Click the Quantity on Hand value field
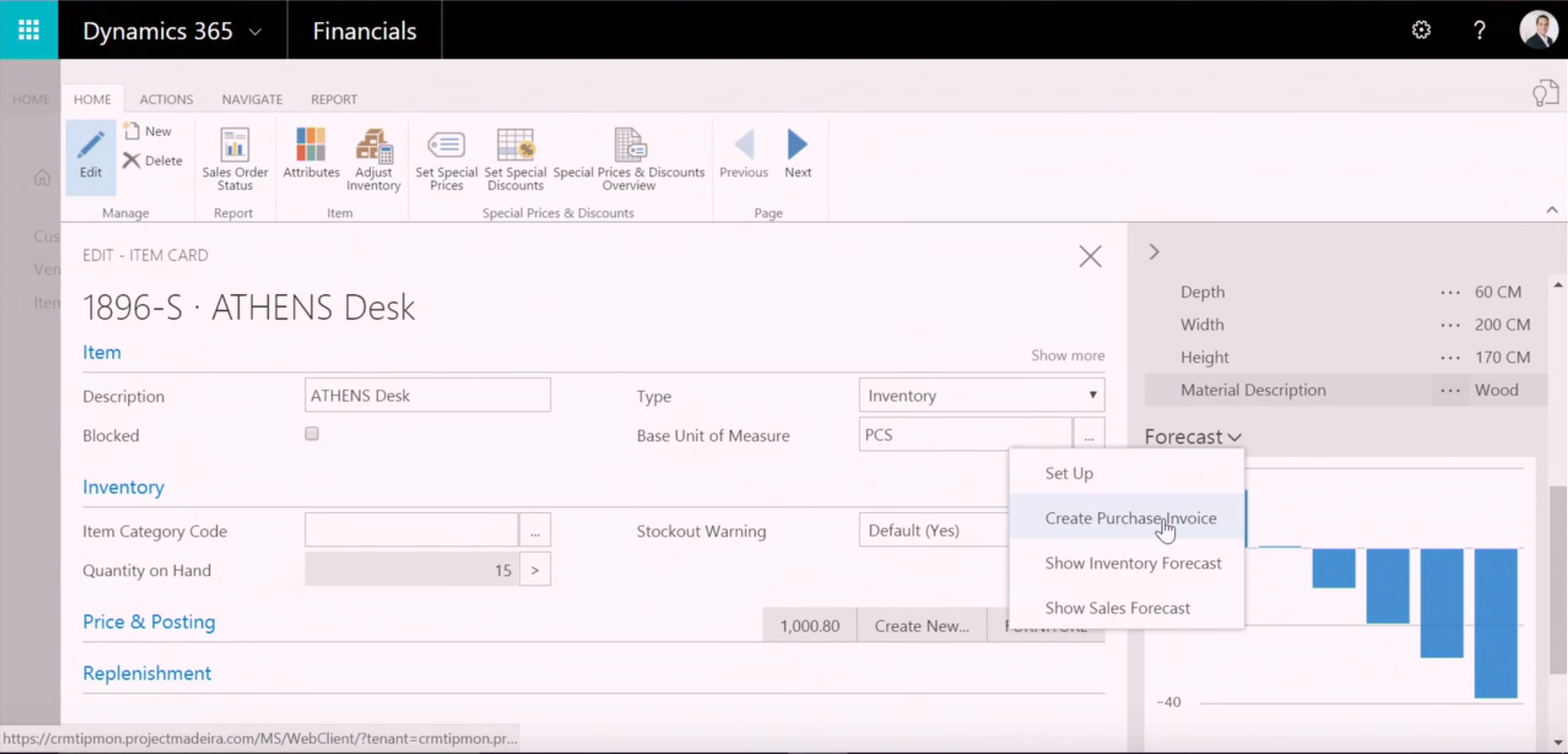The width and height of the screenshot is (1568, 754). pos(412,569)
